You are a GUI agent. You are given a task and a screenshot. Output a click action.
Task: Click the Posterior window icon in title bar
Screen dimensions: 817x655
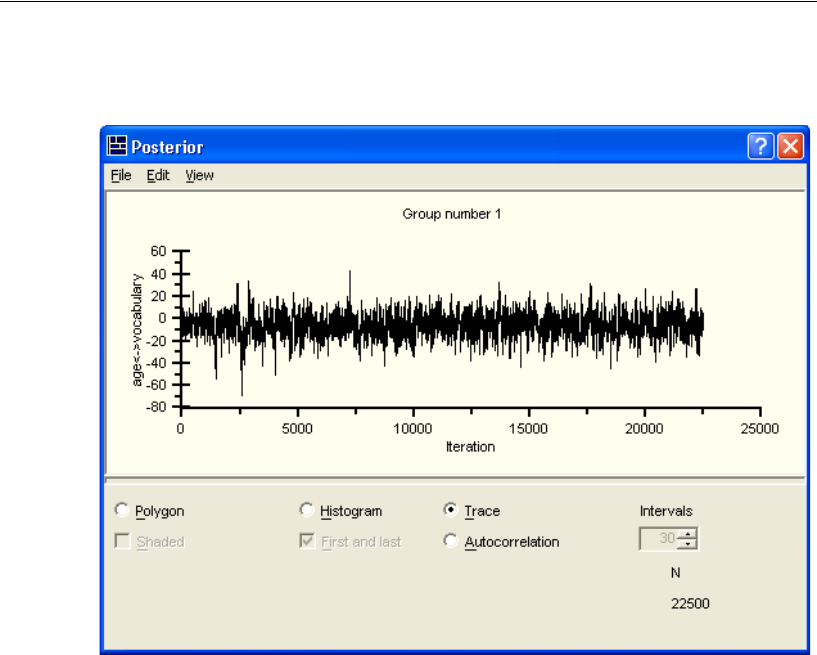[118, 147]
